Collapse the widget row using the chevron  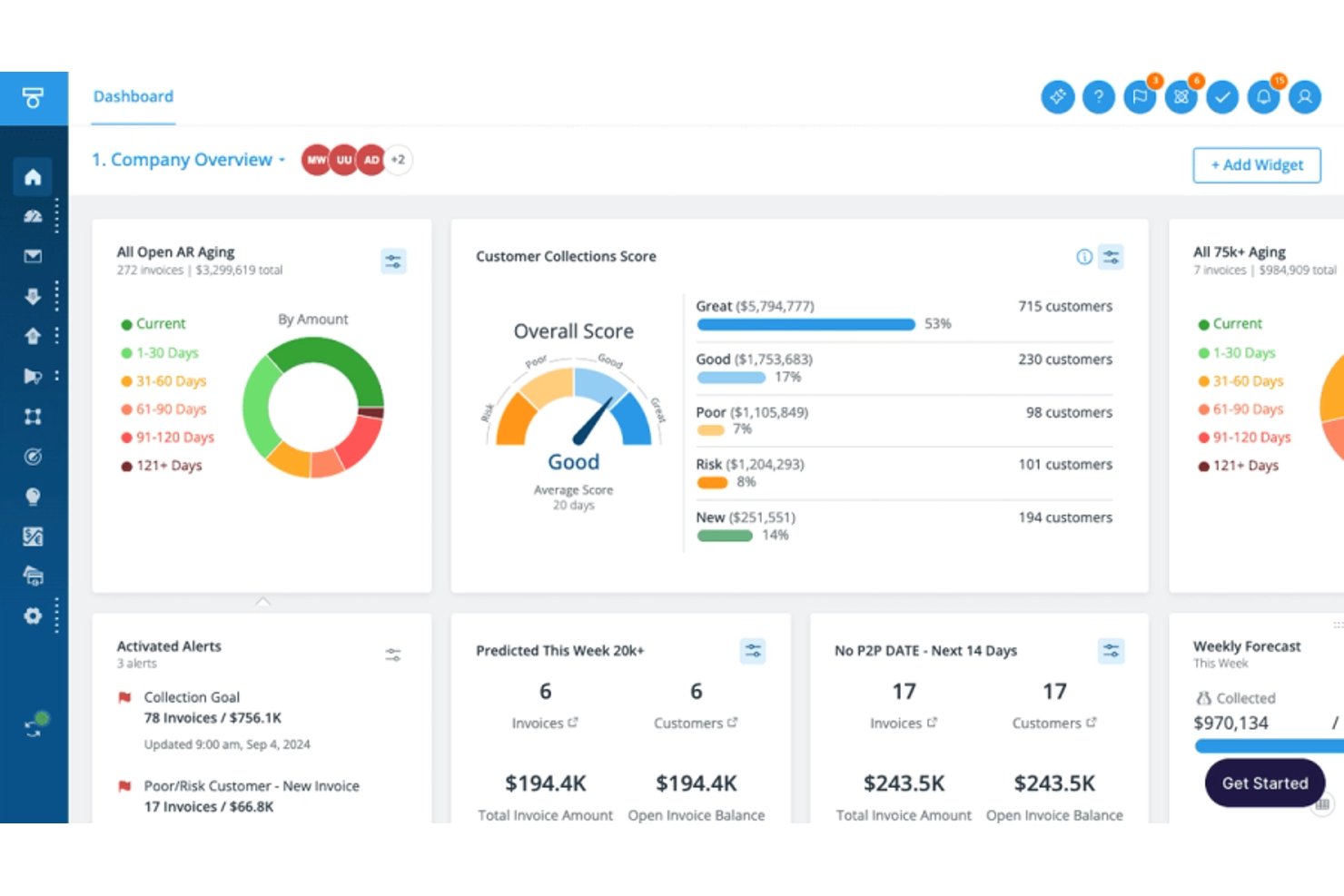pyautogui.click(x=262, y=602)
